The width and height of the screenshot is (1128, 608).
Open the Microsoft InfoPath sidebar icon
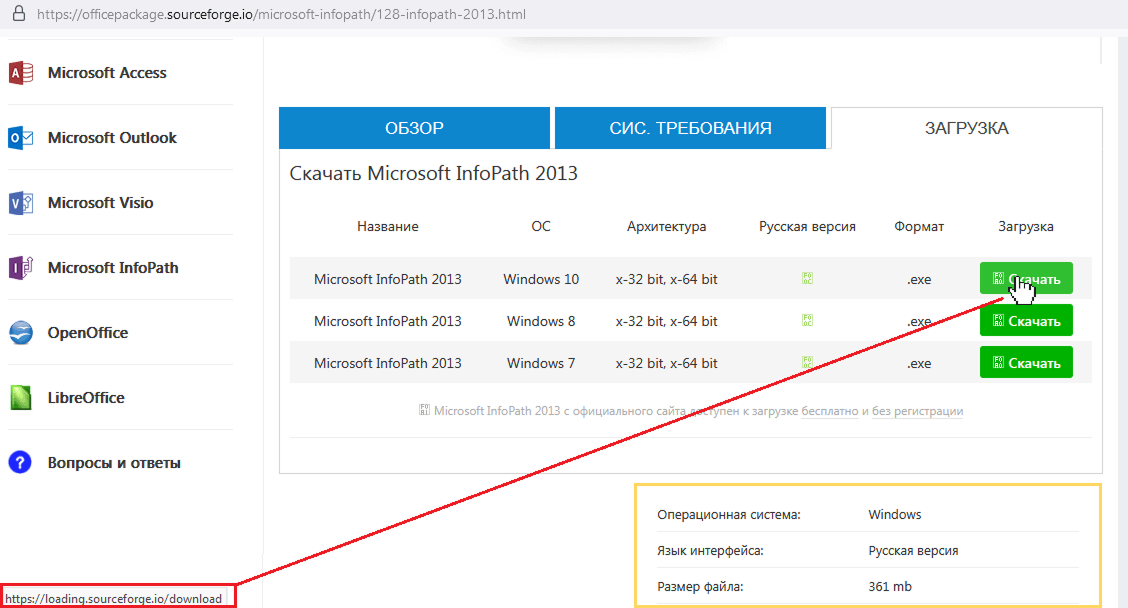pos(19,267)
